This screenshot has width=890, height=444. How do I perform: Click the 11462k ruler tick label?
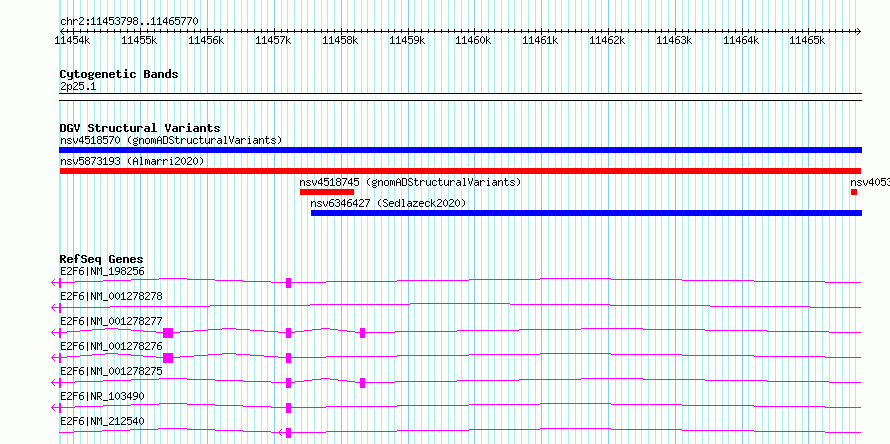coord(607,40)
